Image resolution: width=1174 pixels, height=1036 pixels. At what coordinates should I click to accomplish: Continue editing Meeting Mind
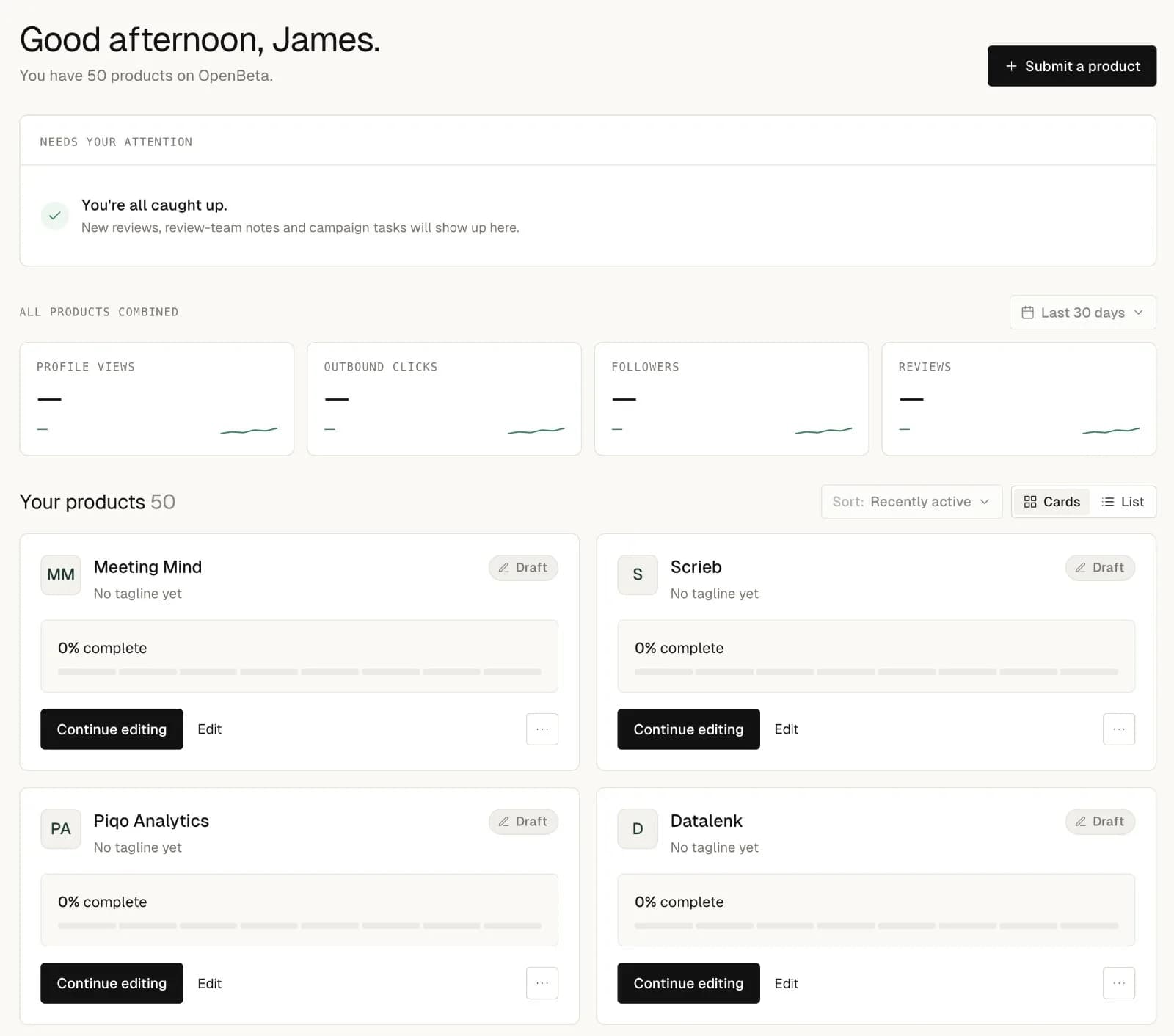(x=112, y=729)
